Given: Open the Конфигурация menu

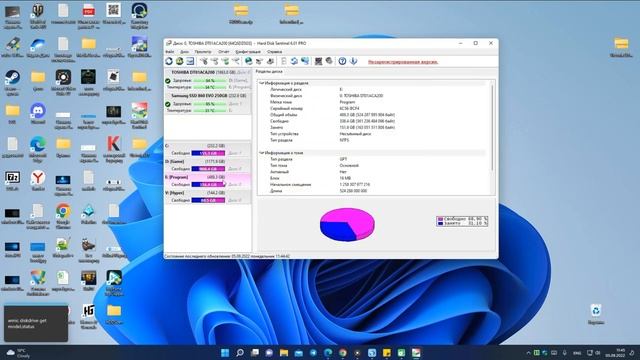Looking at the screenshot, I should (248, 52).
